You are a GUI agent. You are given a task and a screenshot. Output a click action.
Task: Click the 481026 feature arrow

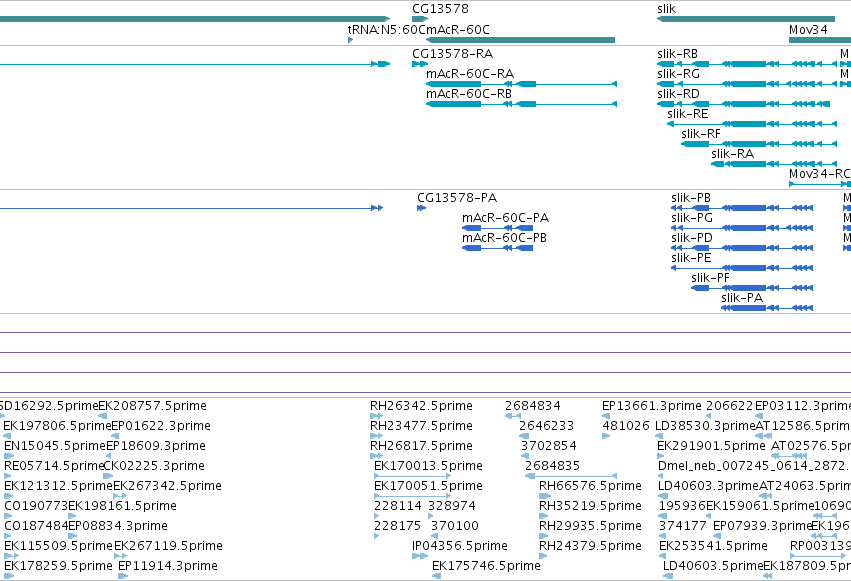click(606, 436)
